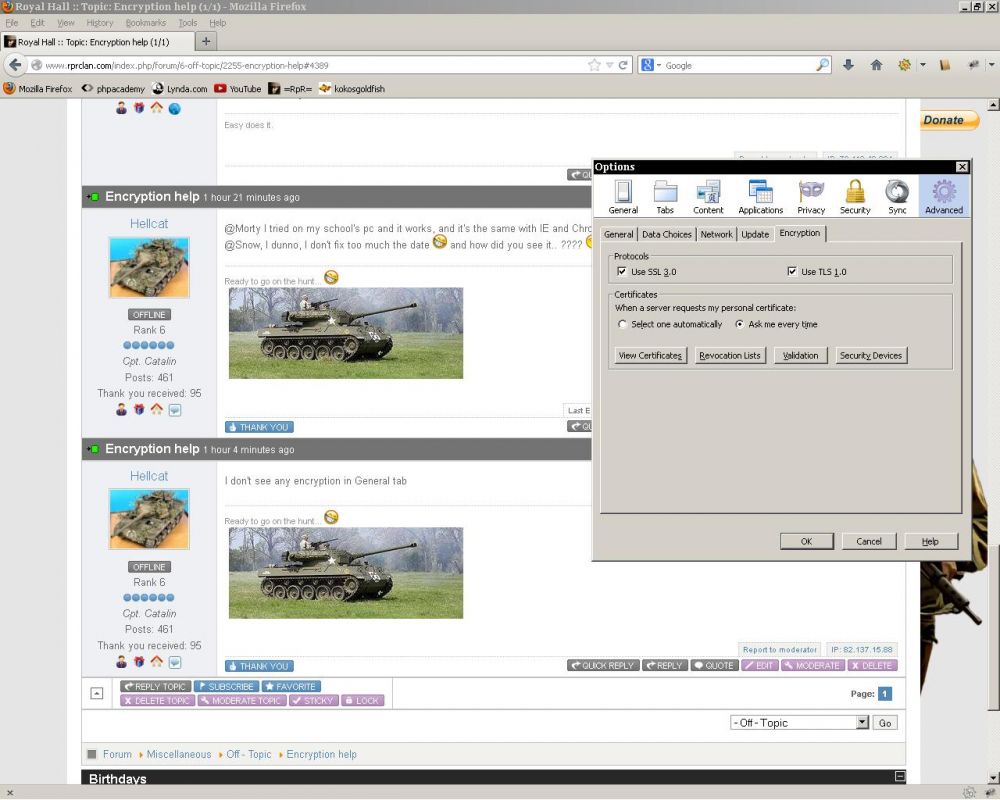Viewport: 1000px width, 800px height.
Task: Click in the Google search field
Action: [740, 65]
